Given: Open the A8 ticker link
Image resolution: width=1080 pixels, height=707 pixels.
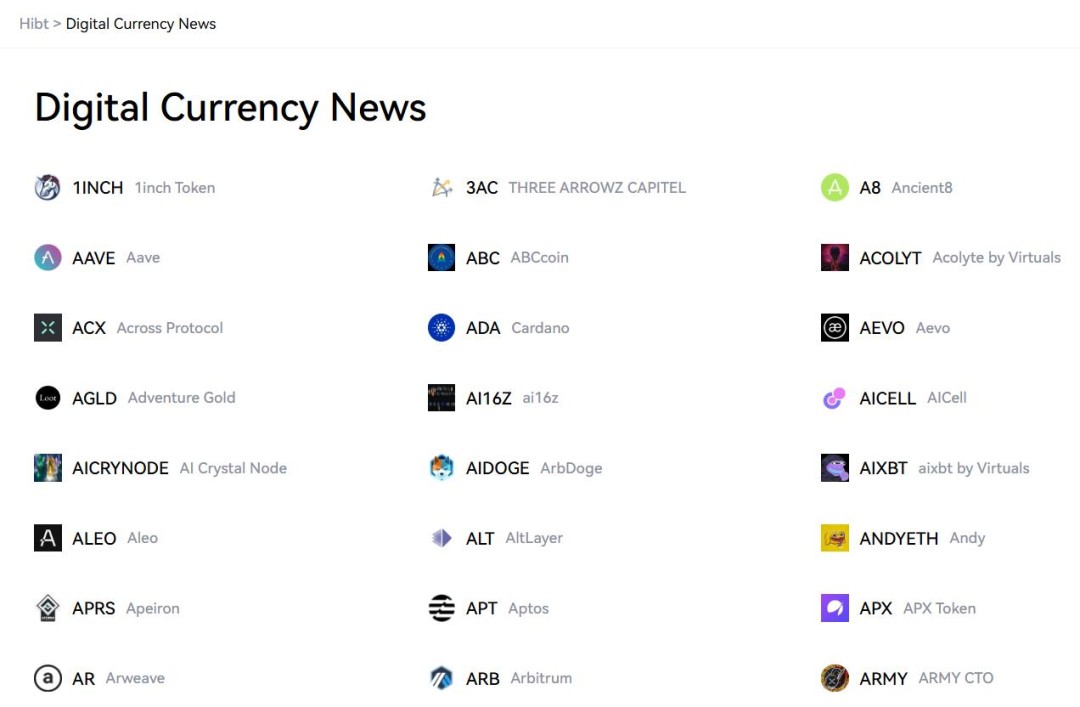Looking at the screenshot, I should (870, 187).
